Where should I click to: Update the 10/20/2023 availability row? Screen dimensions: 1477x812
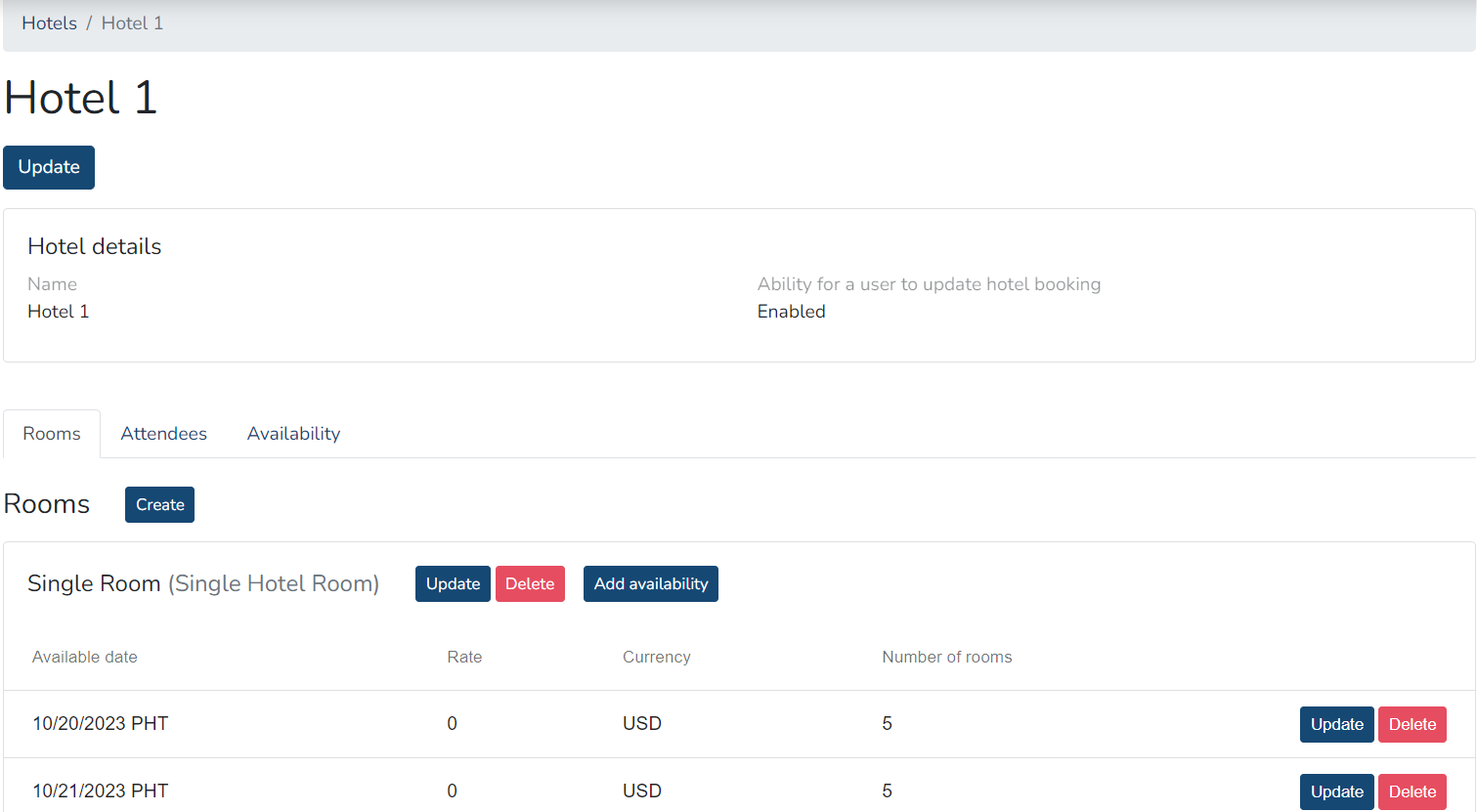pos(1336,725)
